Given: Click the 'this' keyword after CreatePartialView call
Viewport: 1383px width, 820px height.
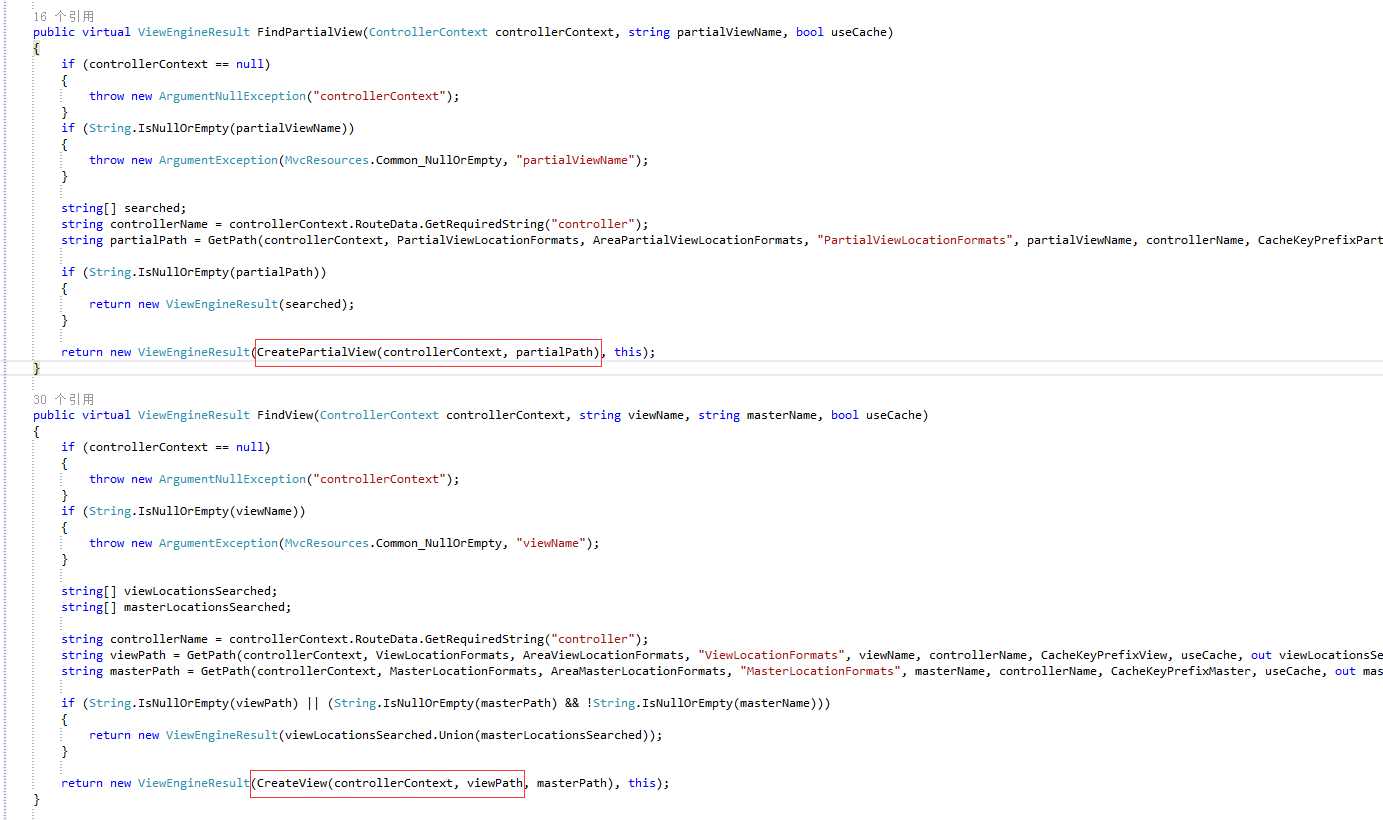Looking at the screenshot, I should (x=628, y=352).
